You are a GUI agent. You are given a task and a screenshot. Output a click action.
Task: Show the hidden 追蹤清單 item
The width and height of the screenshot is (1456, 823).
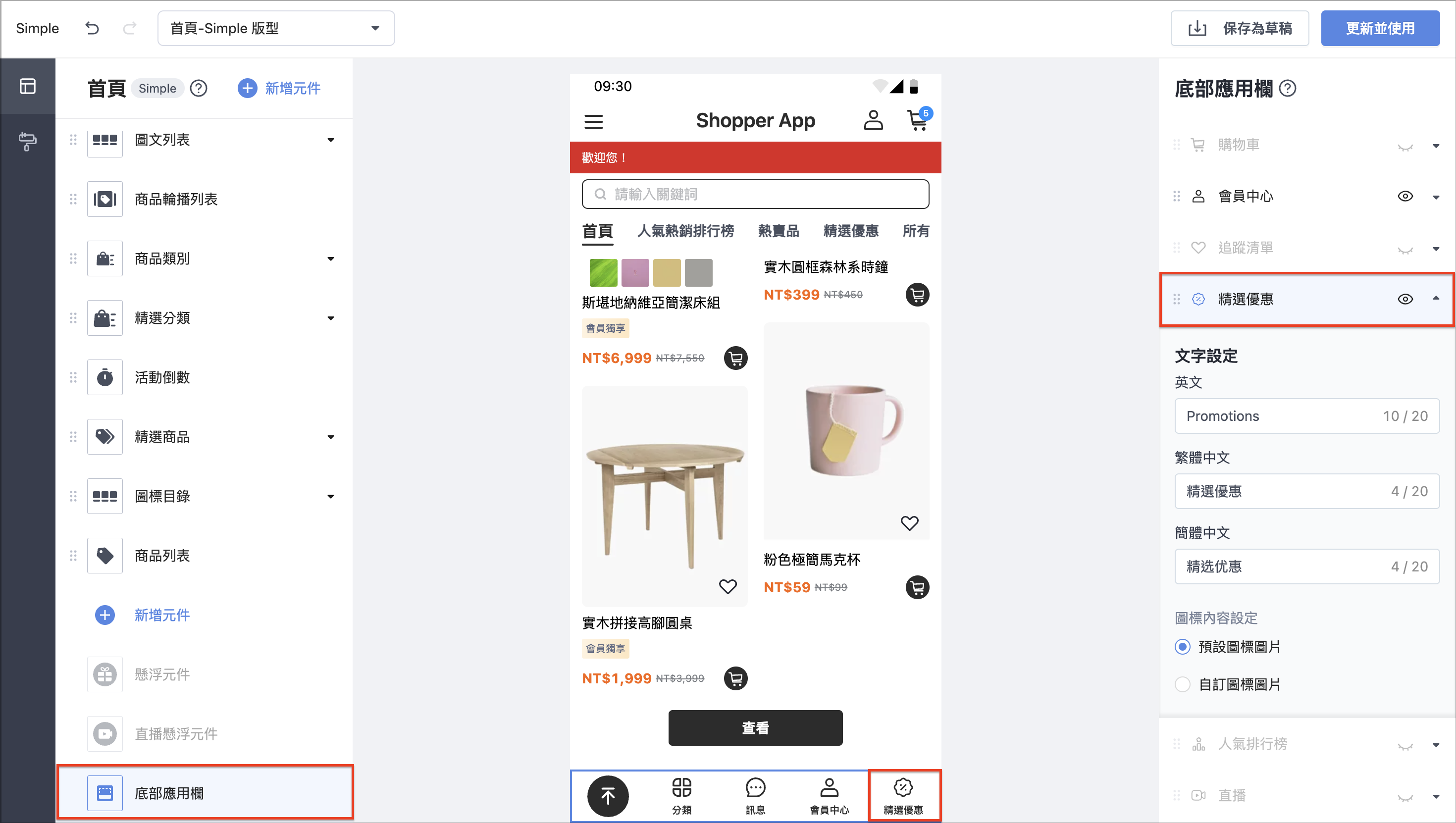(1405, 250)
